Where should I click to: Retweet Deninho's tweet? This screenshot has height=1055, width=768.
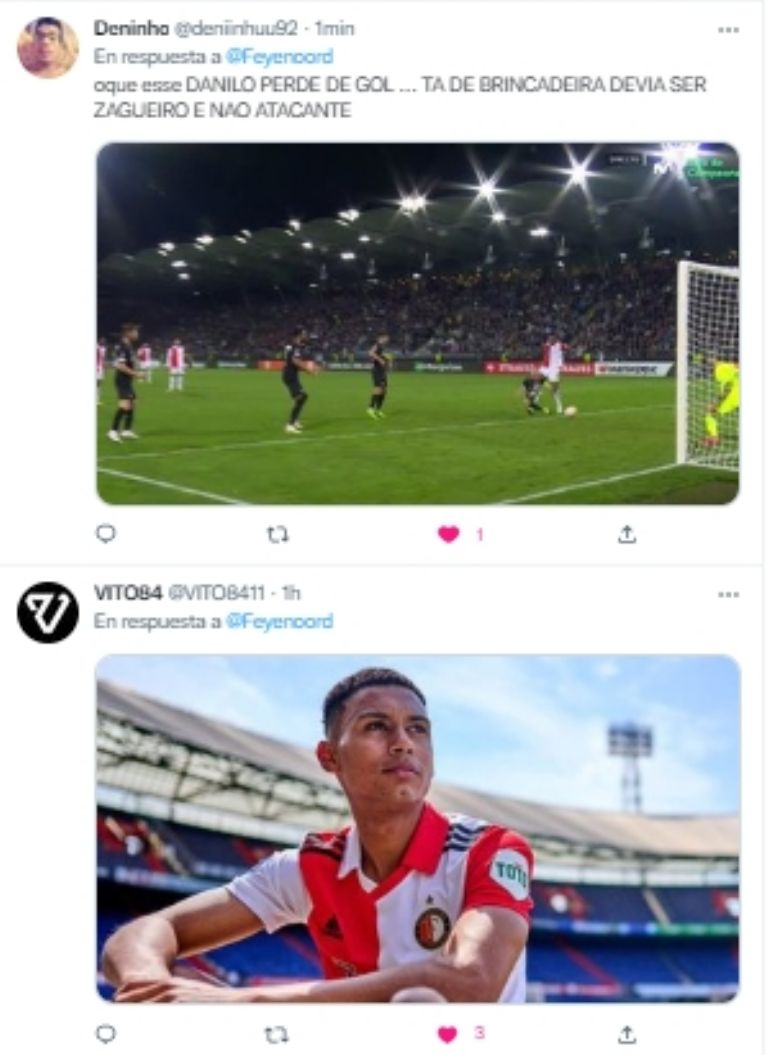pos(277,534)
